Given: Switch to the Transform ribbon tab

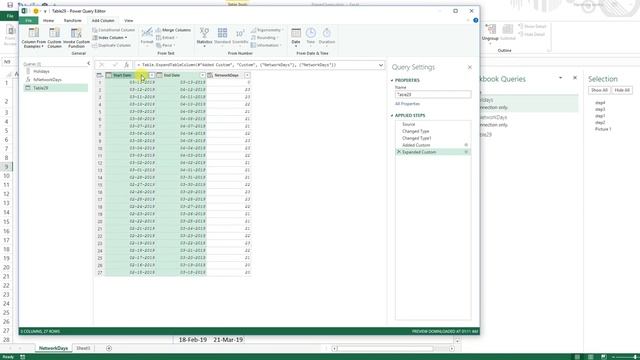Looking at the screenshot, I should [73, 20].
